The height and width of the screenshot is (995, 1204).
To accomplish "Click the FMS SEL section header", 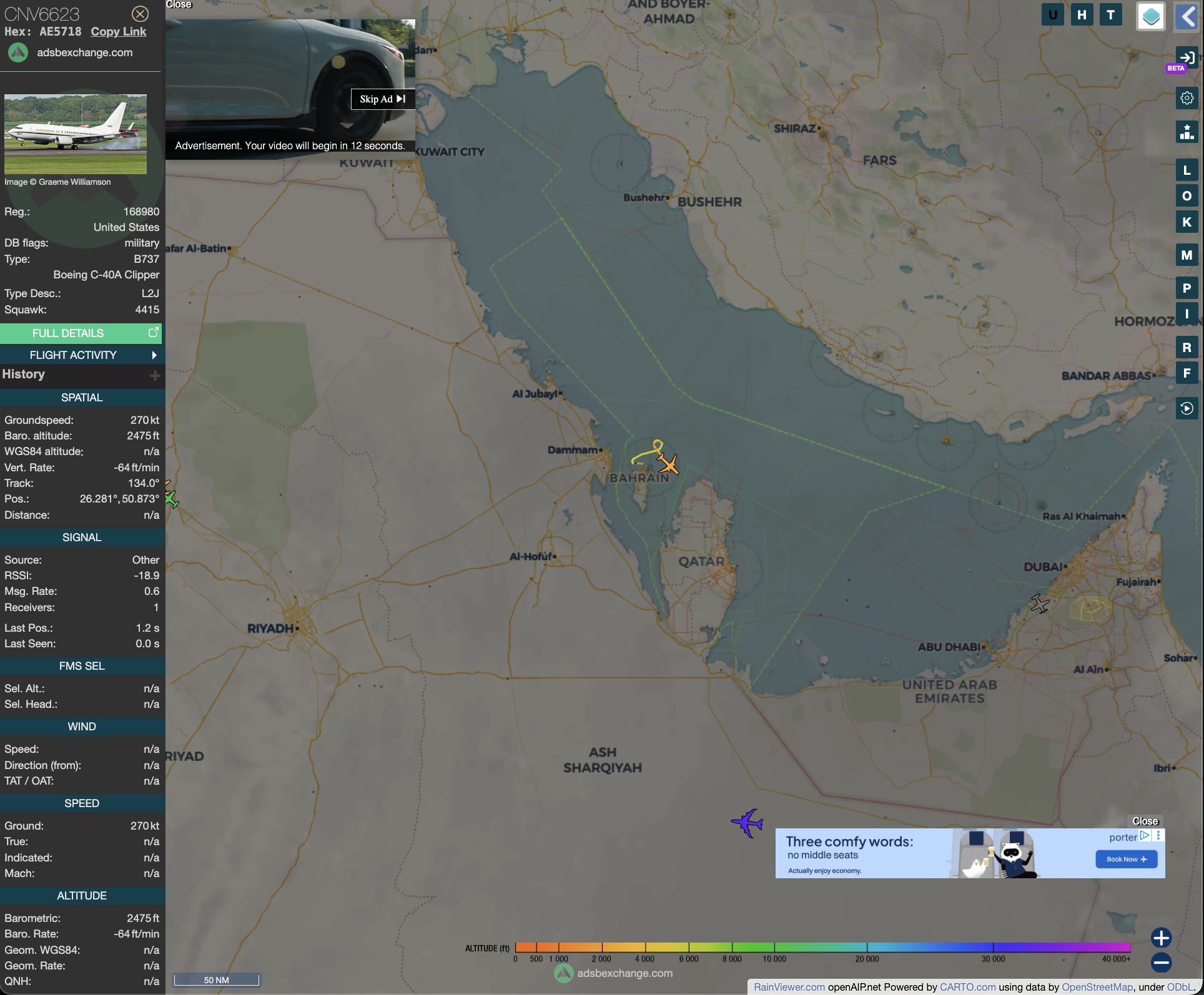I will (82, 666).
